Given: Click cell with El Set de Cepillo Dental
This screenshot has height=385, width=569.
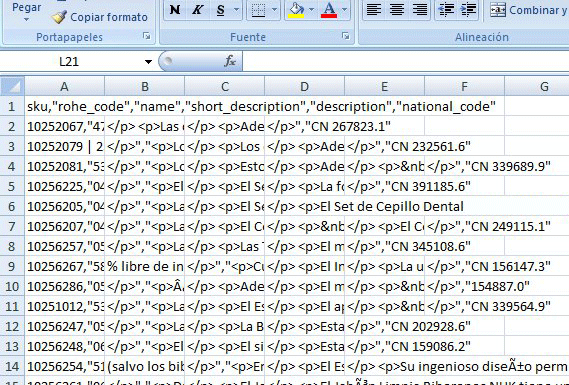Looking at the screenshot, I should [304, 206].
